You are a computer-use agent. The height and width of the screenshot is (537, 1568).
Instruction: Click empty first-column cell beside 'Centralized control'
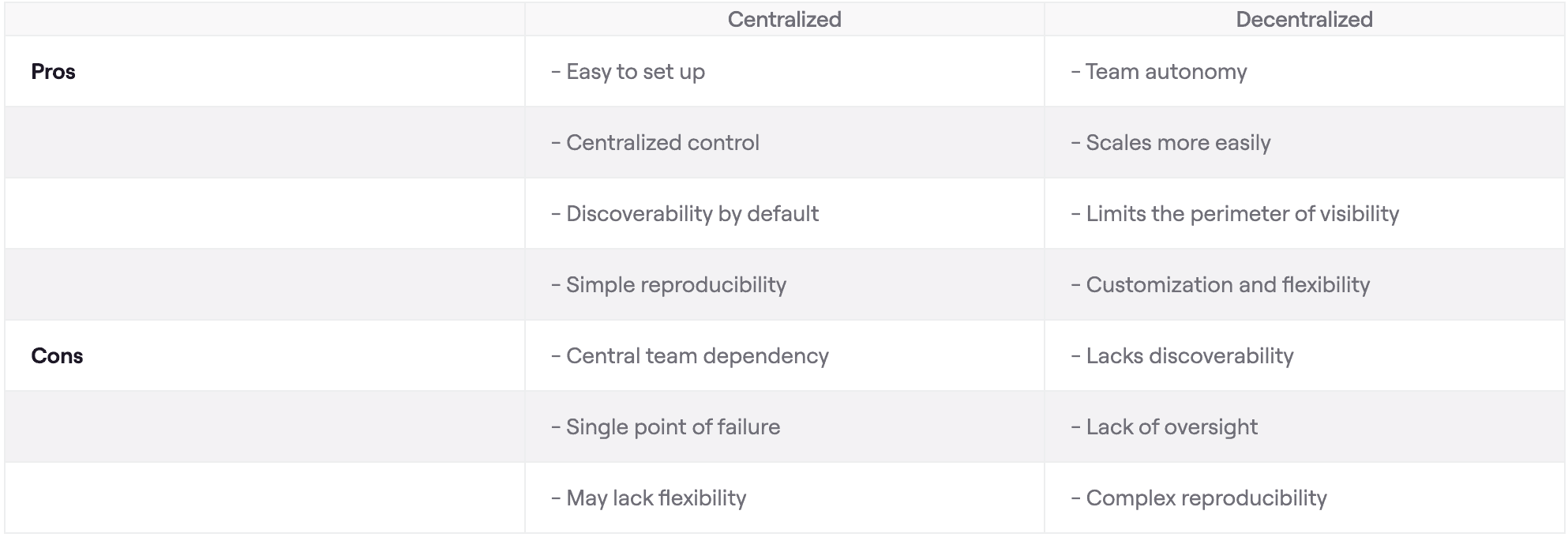[264, 143]
